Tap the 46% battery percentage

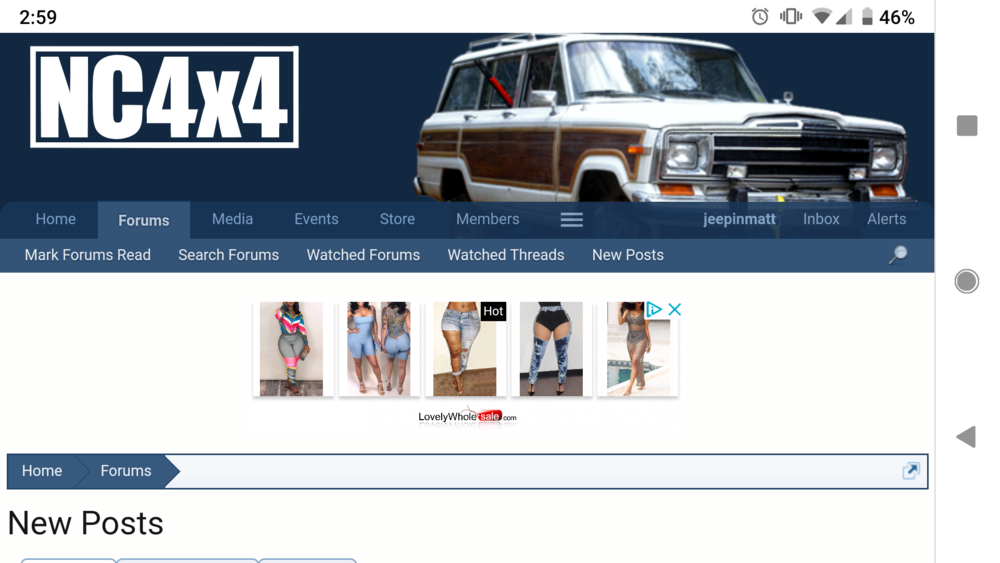click(897, 17)
